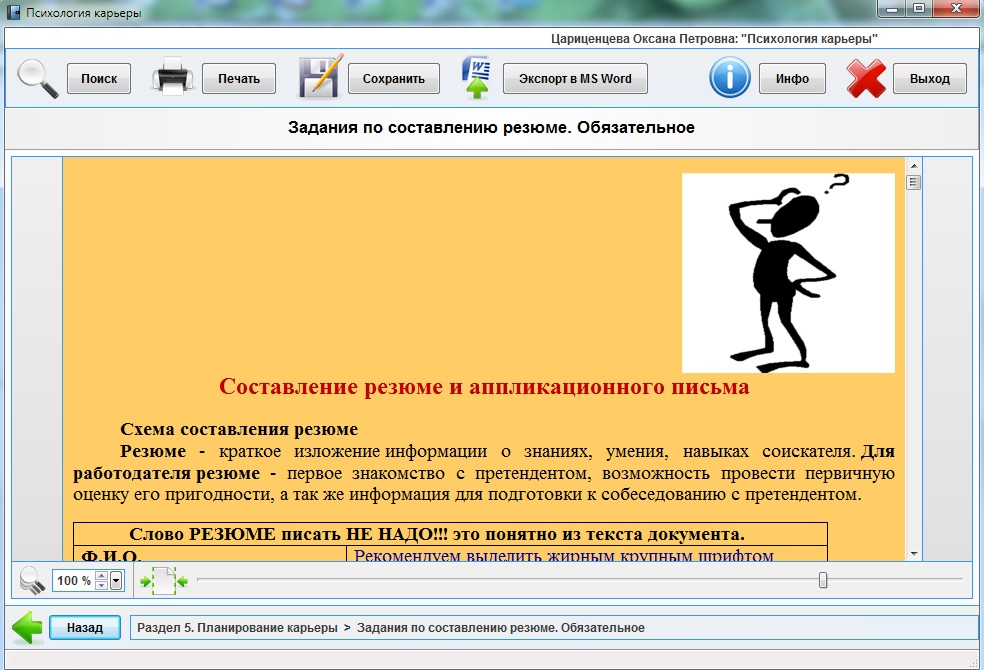Click the 100 % zoom input field
The height and width of the screenshot is (670, 984).
tap(73, 580)
